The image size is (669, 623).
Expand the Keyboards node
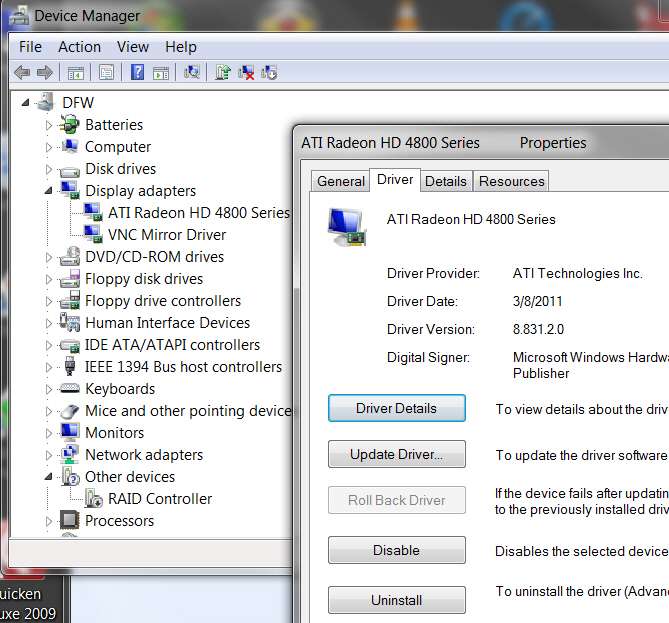[49, 389]
